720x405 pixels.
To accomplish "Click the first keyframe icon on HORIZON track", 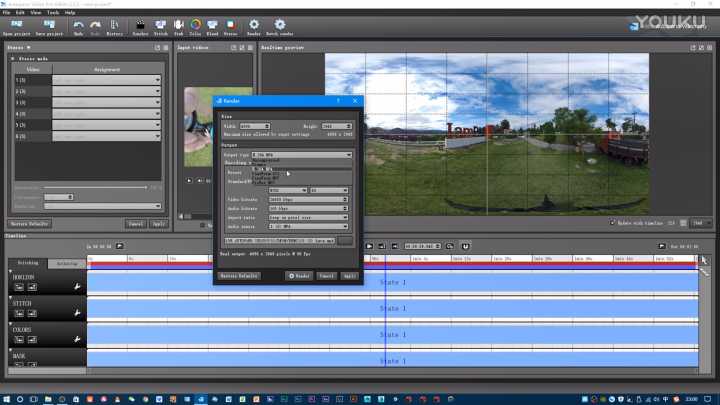I will point(19,287).
